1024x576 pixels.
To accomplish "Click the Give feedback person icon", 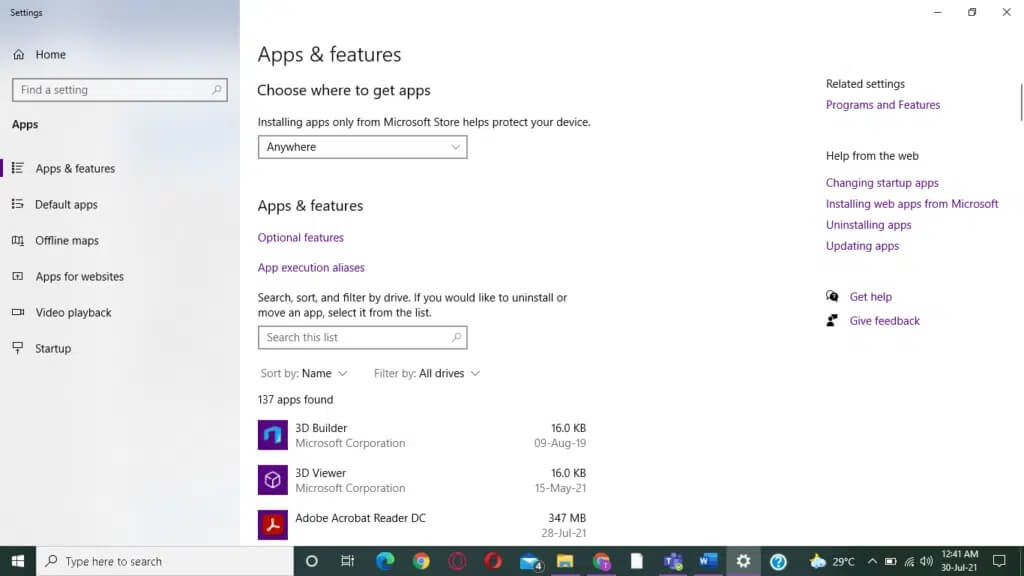I will pos(832,321).
